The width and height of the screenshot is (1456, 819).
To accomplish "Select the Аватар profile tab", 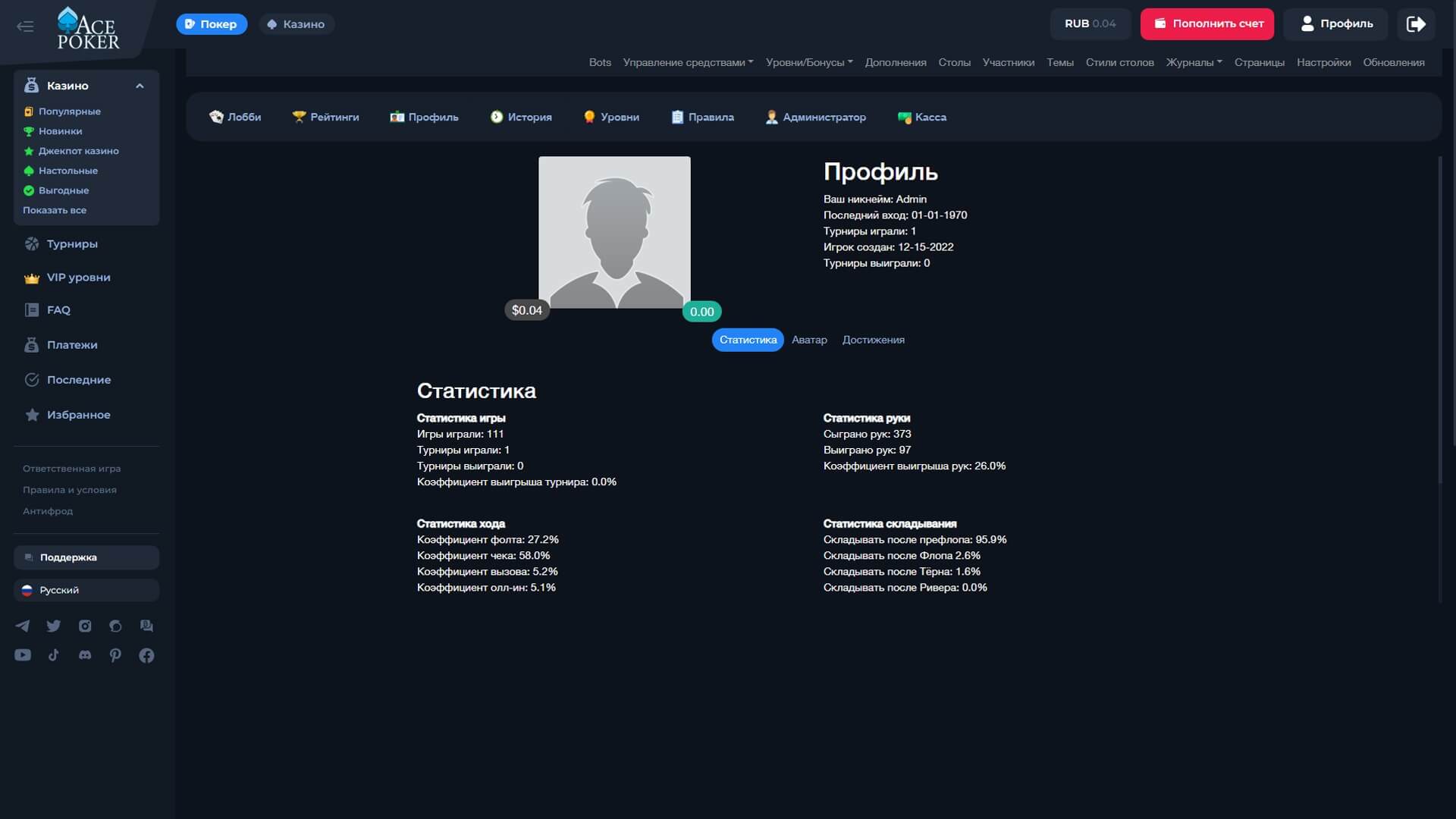I will pos(809,340).
